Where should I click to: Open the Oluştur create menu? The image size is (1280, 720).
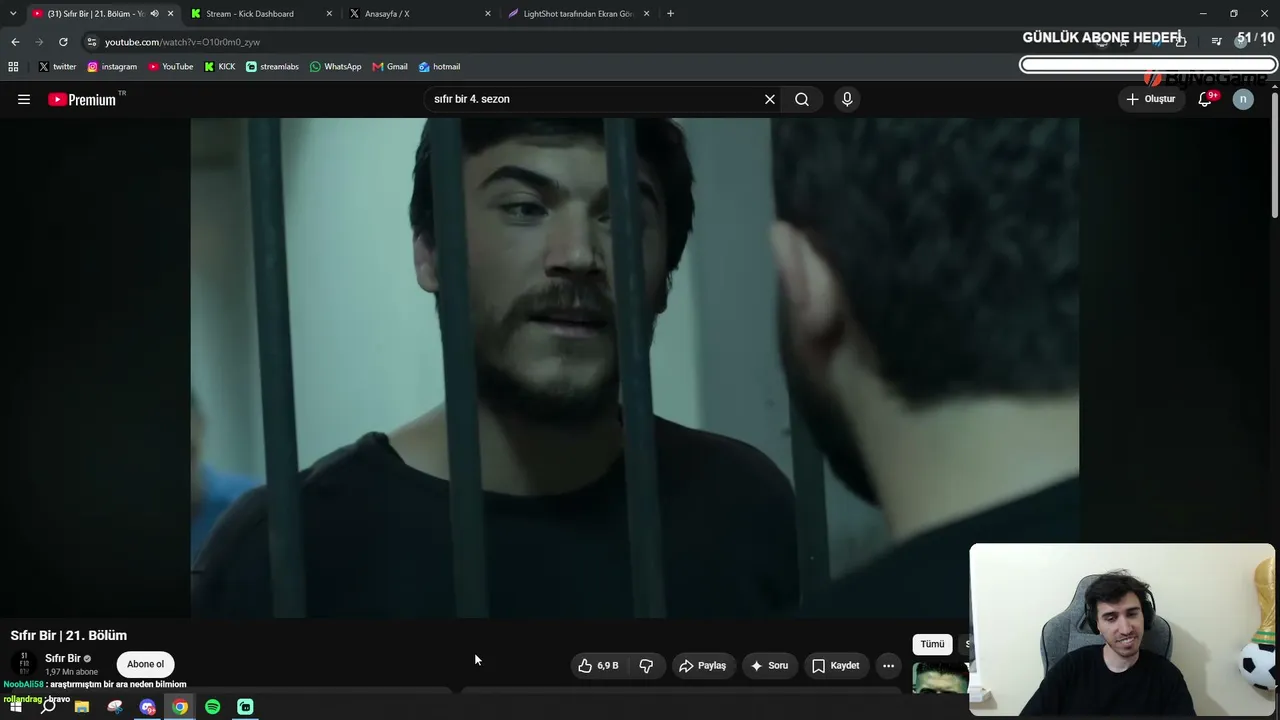point(1151,99)
